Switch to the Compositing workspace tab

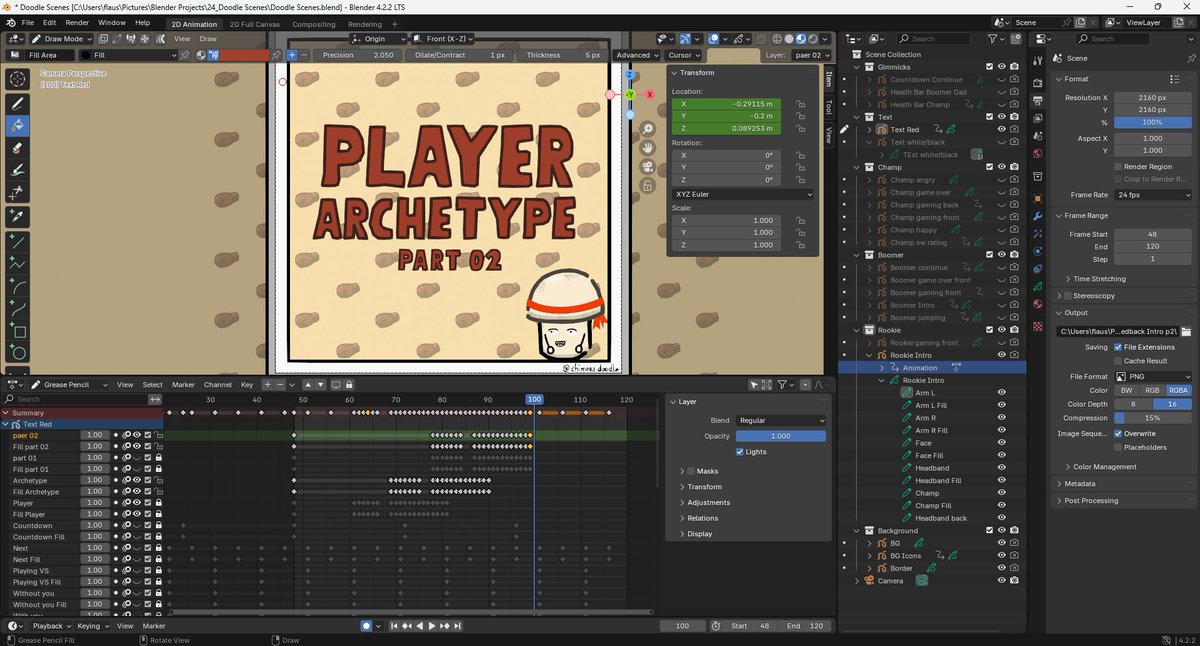tap(313, 23)
